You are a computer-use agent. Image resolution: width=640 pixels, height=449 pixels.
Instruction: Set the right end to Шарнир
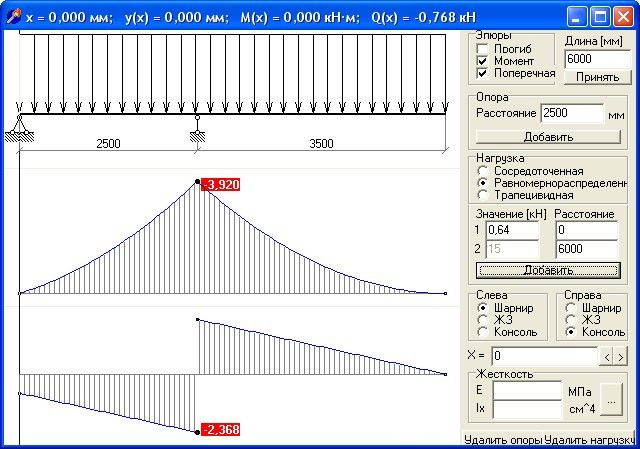(x=571, y=308)
